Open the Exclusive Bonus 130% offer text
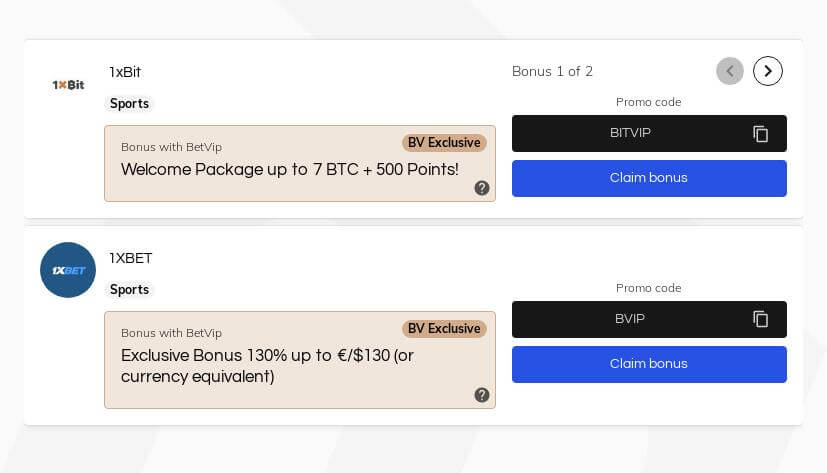The height and width of the screenshot is (473, 827). click(x=267, y=365)
